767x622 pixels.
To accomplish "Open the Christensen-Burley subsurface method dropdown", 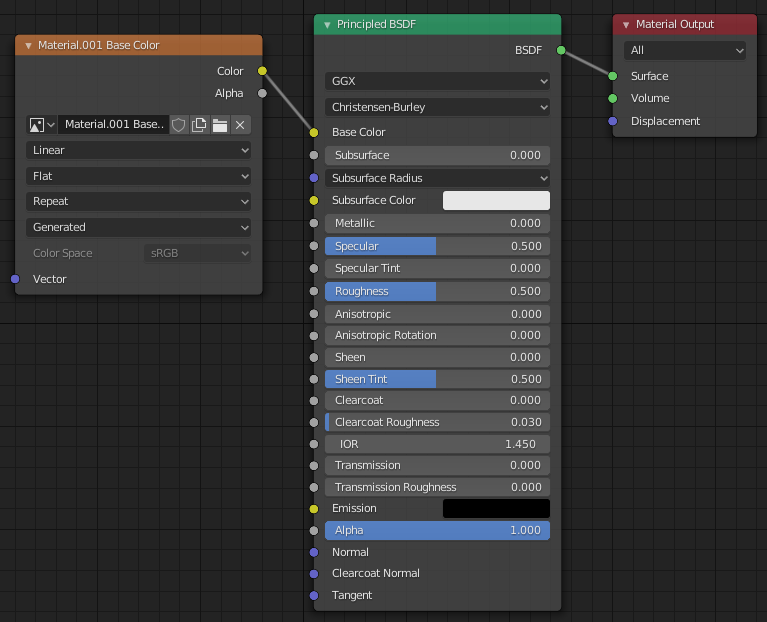I will coord(437,107).
